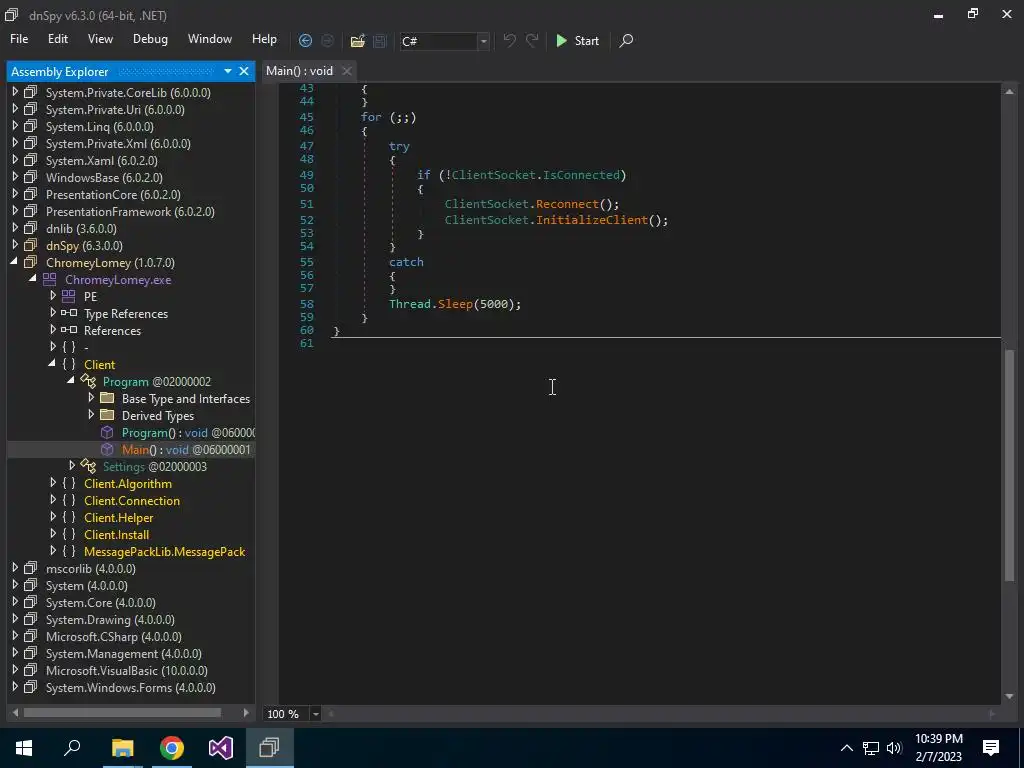1024x768 pixels.
Task: Open the Assembly Explorer panel options arrow
Action: click(228, 71)
